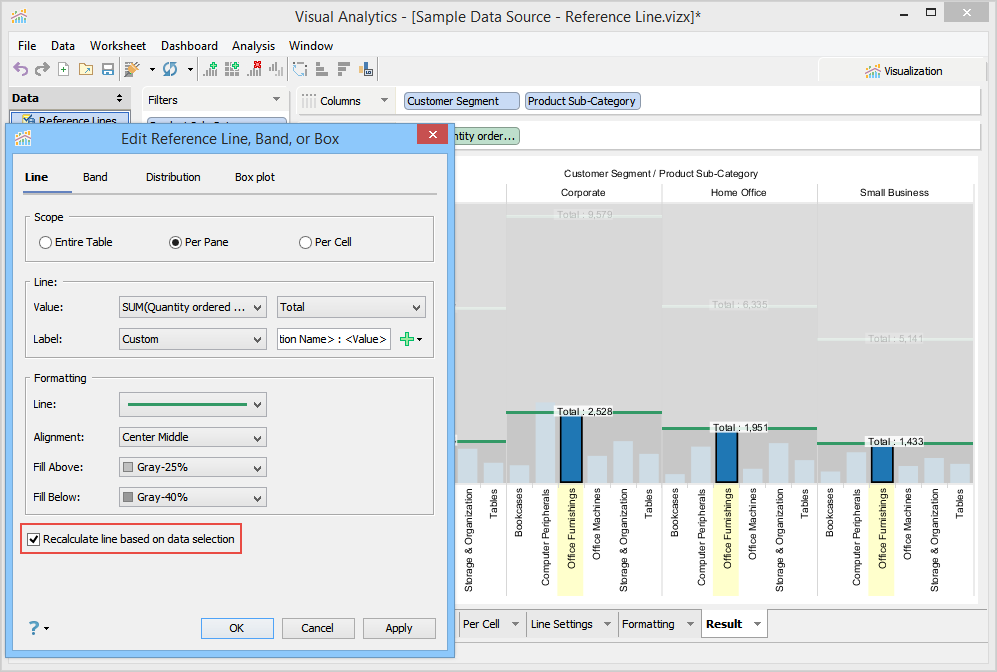Screen dimensions: 997x672
Task: Click the green plus insert-field icon
Action: [x=406, y=339]
